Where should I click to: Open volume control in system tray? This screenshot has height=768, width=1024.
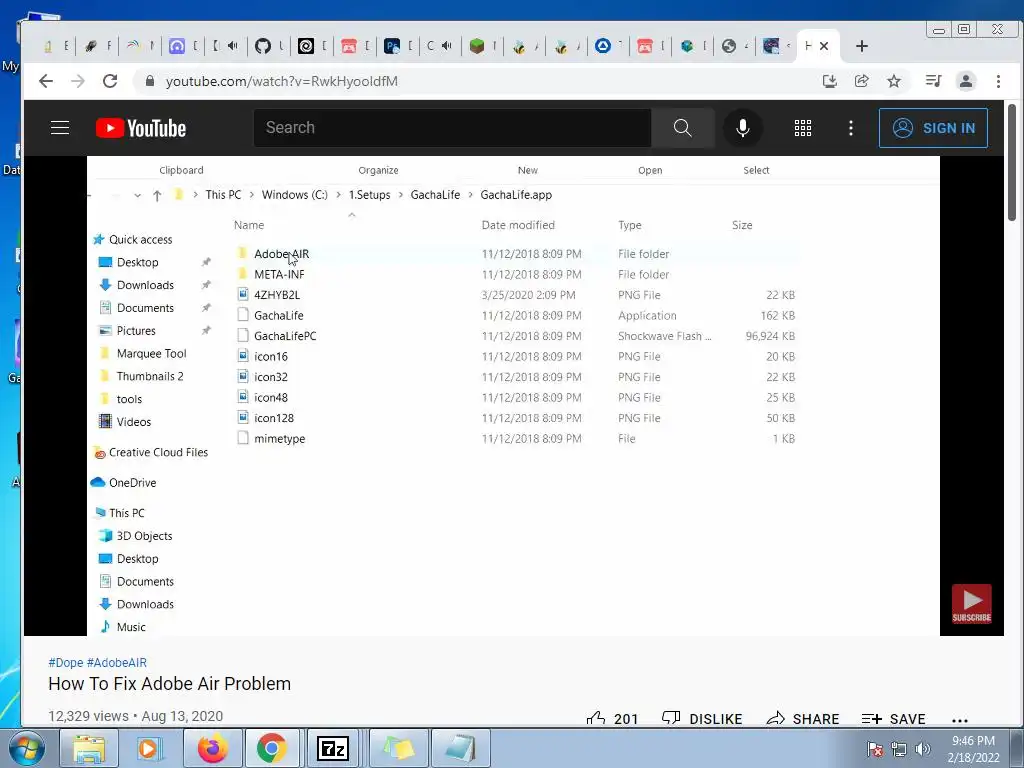923,749
